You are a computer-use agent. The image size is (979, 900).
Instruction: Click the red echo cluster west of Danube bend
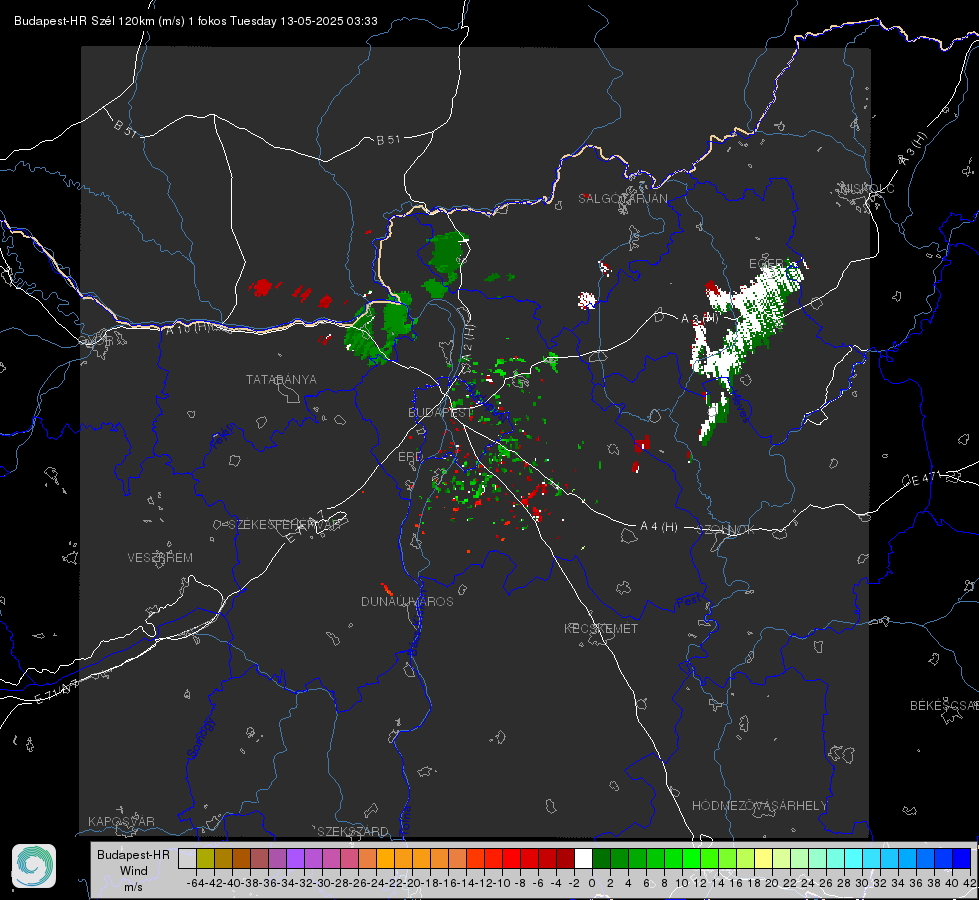tap(262, 287)
